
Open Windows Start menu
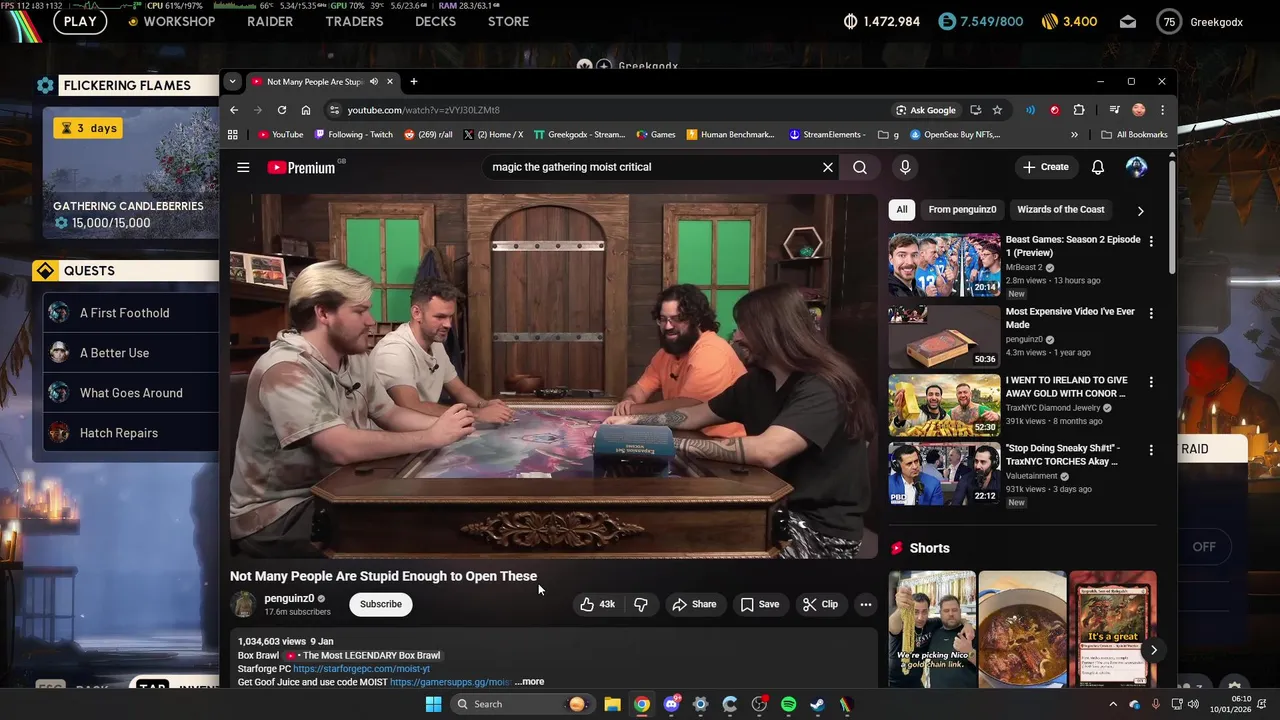[433, 704]
